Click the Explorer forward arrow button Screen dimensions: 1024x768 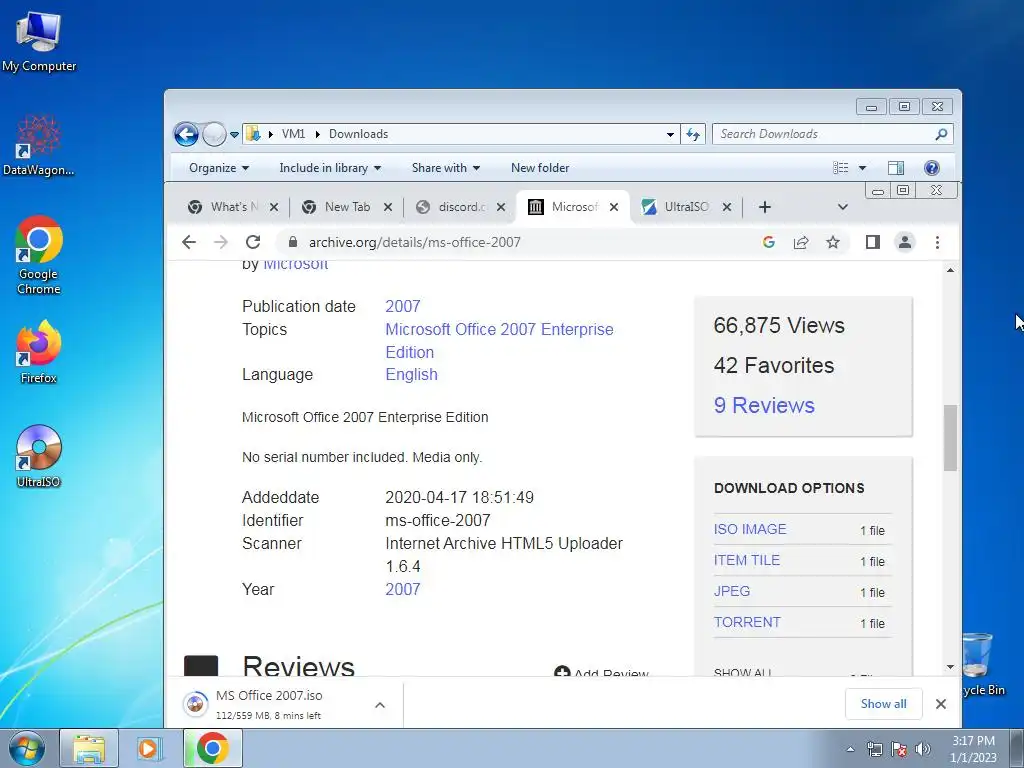[x=213, y=135]
